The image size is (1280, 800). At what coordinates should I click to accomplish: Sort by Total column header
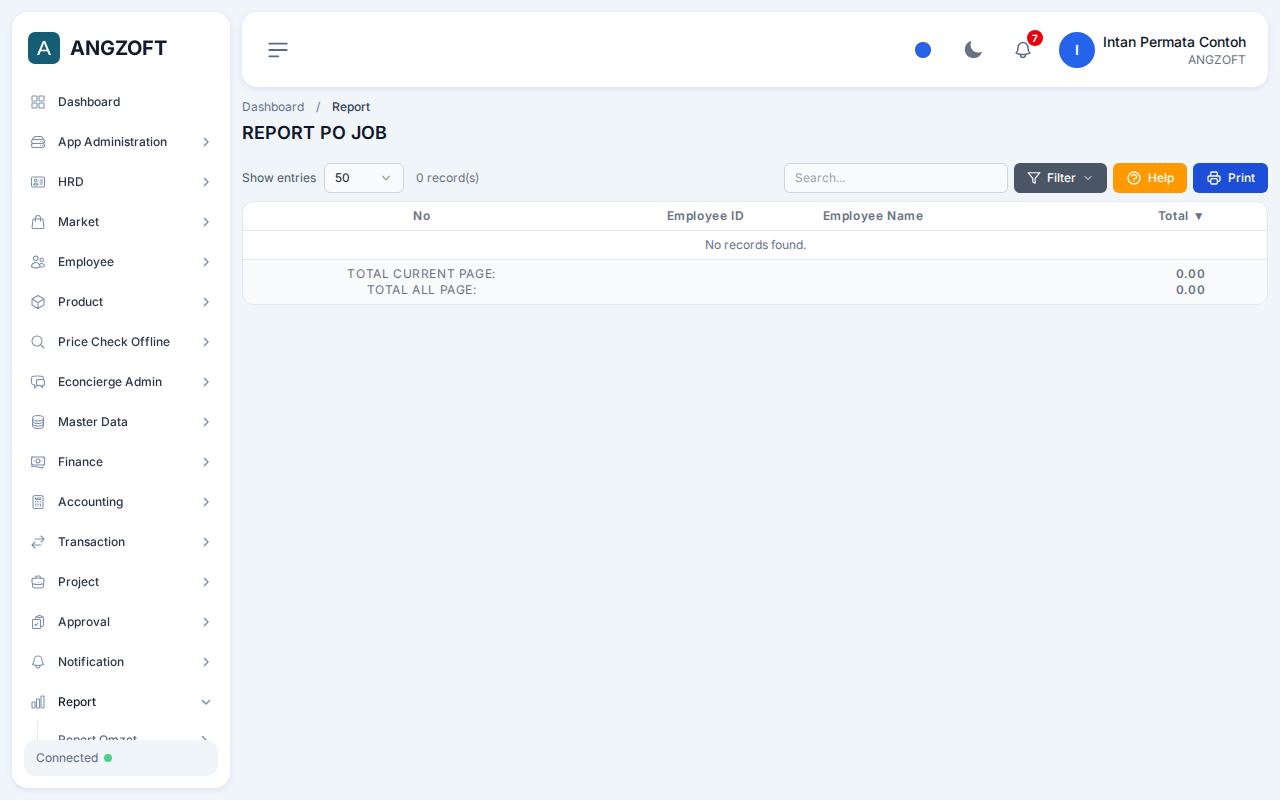click(x=1180, y=216)
